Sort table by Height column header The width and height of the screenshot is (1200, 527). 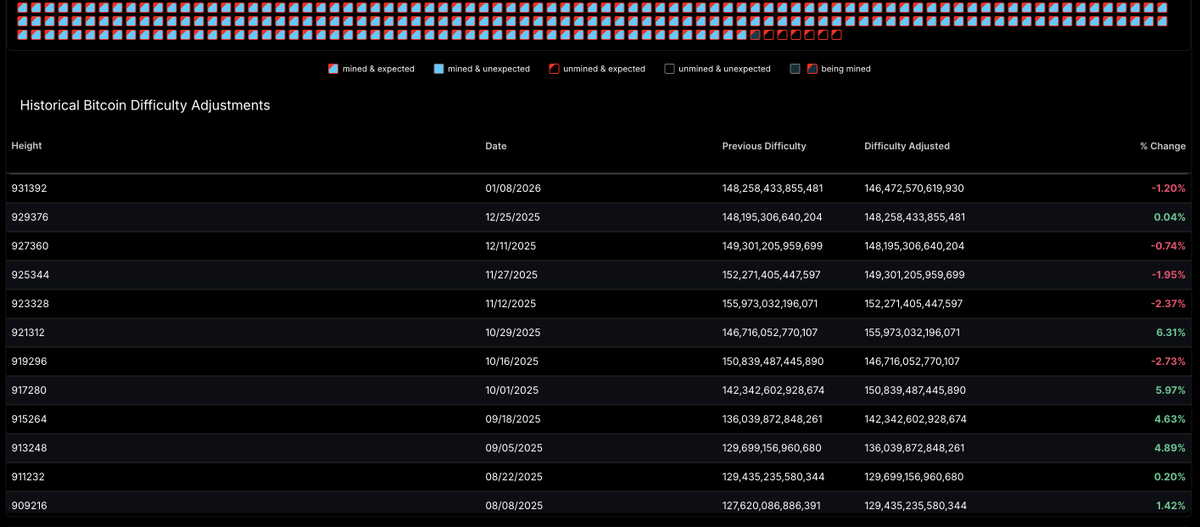[x=27, y=146]
